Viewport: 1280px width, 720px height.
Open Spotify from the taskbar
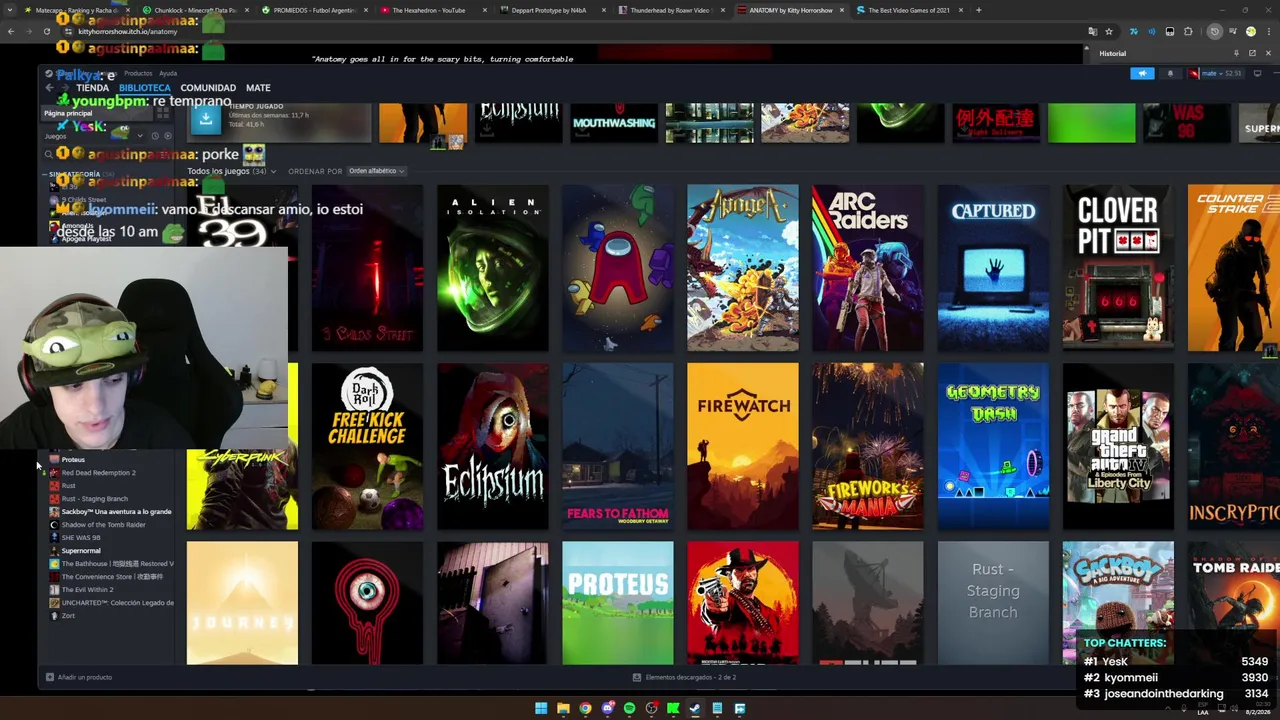click(629, 708)
